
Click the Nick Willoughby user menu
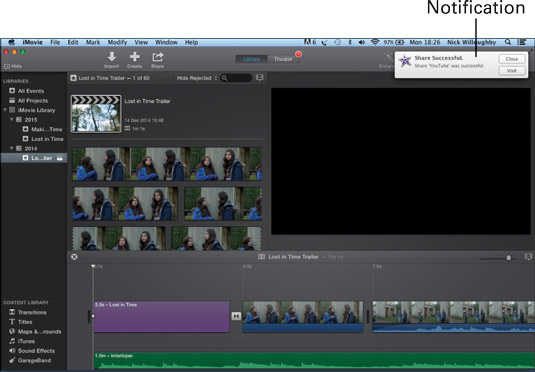coord(472,42)
